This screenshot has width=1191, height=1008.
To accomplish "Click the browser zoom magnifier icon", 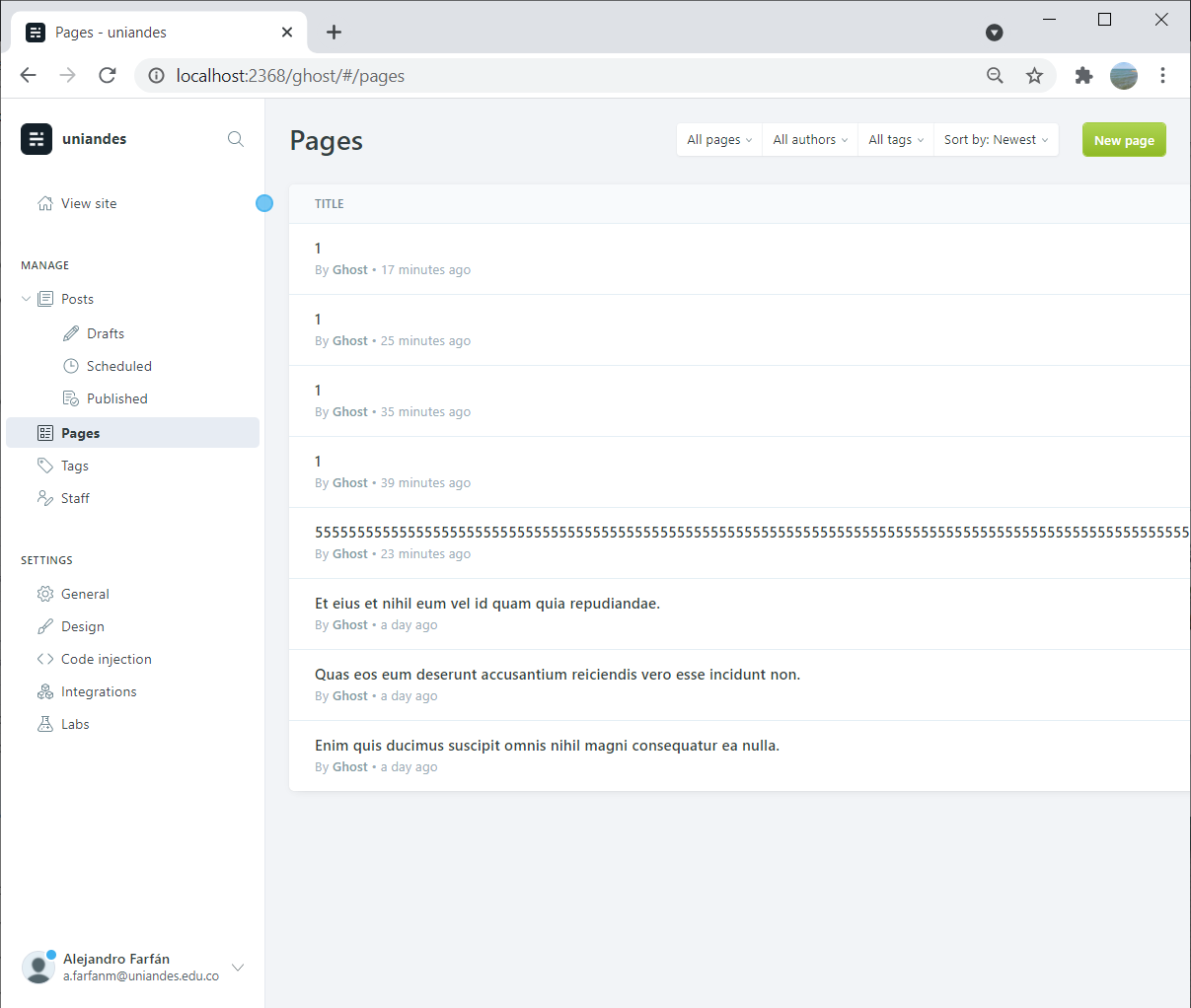I will click(x=995, y=76).
